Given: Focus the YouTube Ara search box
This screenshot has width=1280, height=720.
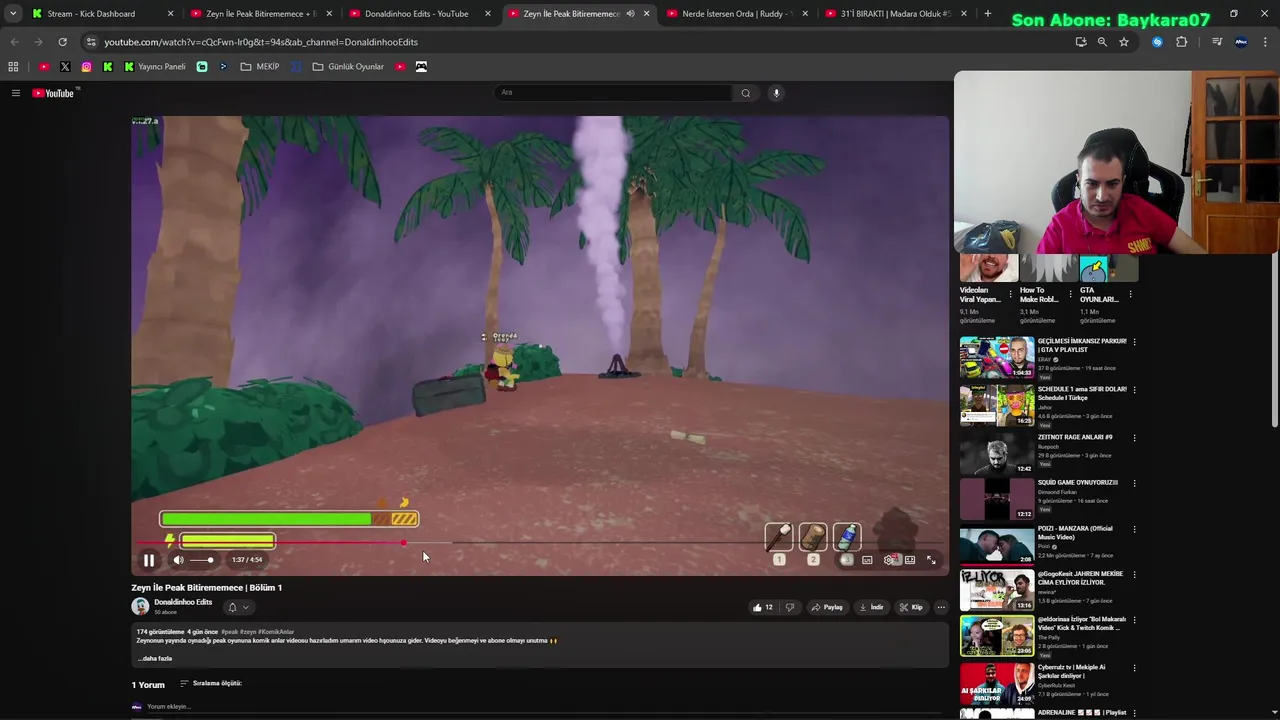Looking at the screenshot, I should point(613,92).
